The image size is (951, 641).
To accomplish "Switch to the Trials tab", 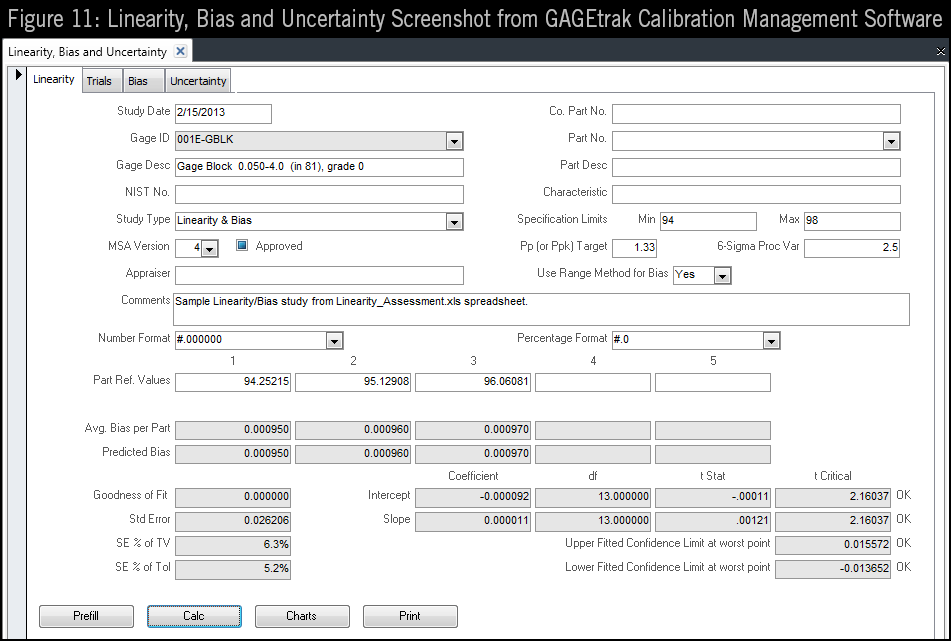I will pyautogui.click(x=101, y=80).
